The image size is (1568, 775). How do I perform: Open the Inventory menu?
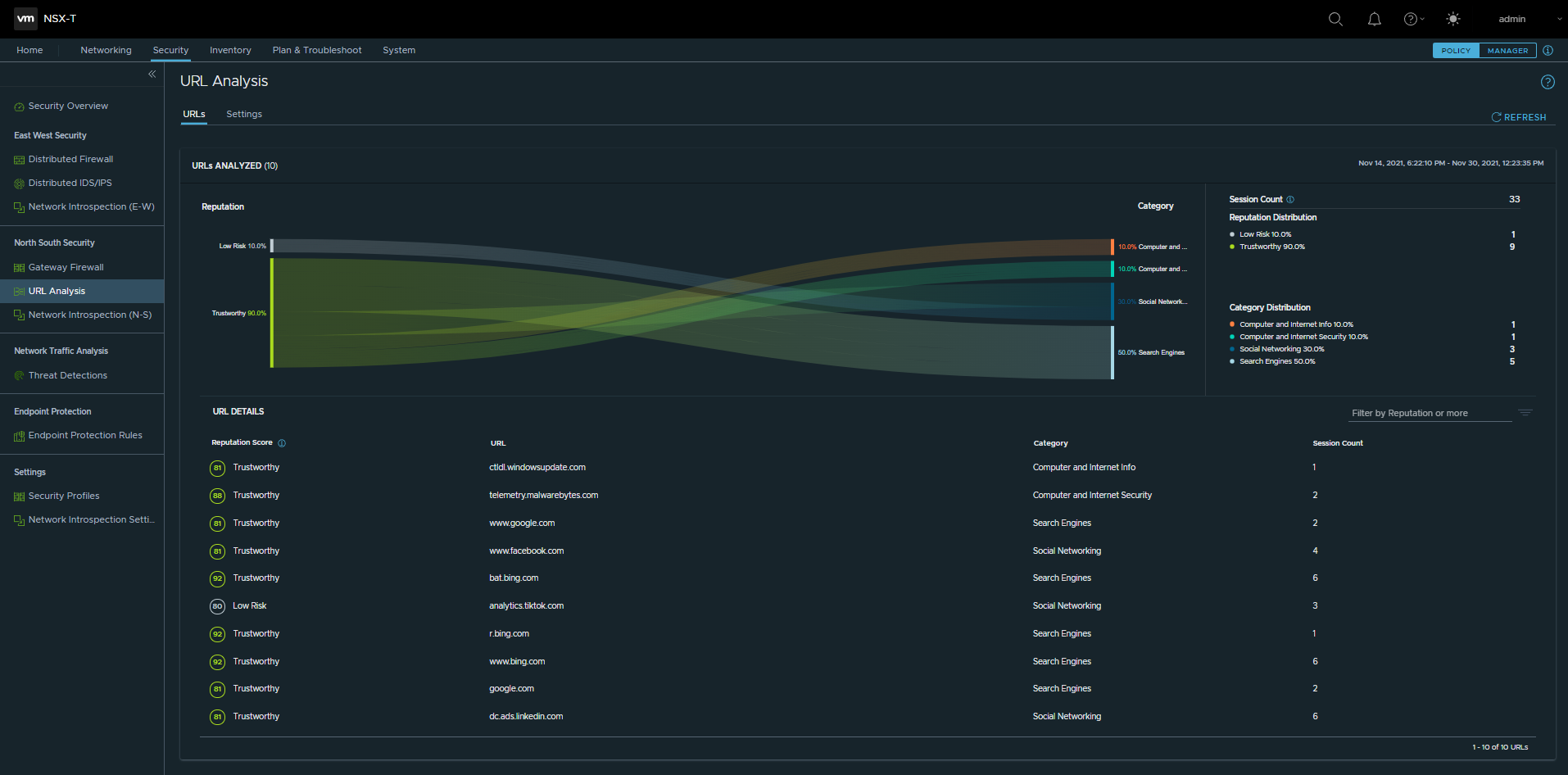(x=230, y=50)
